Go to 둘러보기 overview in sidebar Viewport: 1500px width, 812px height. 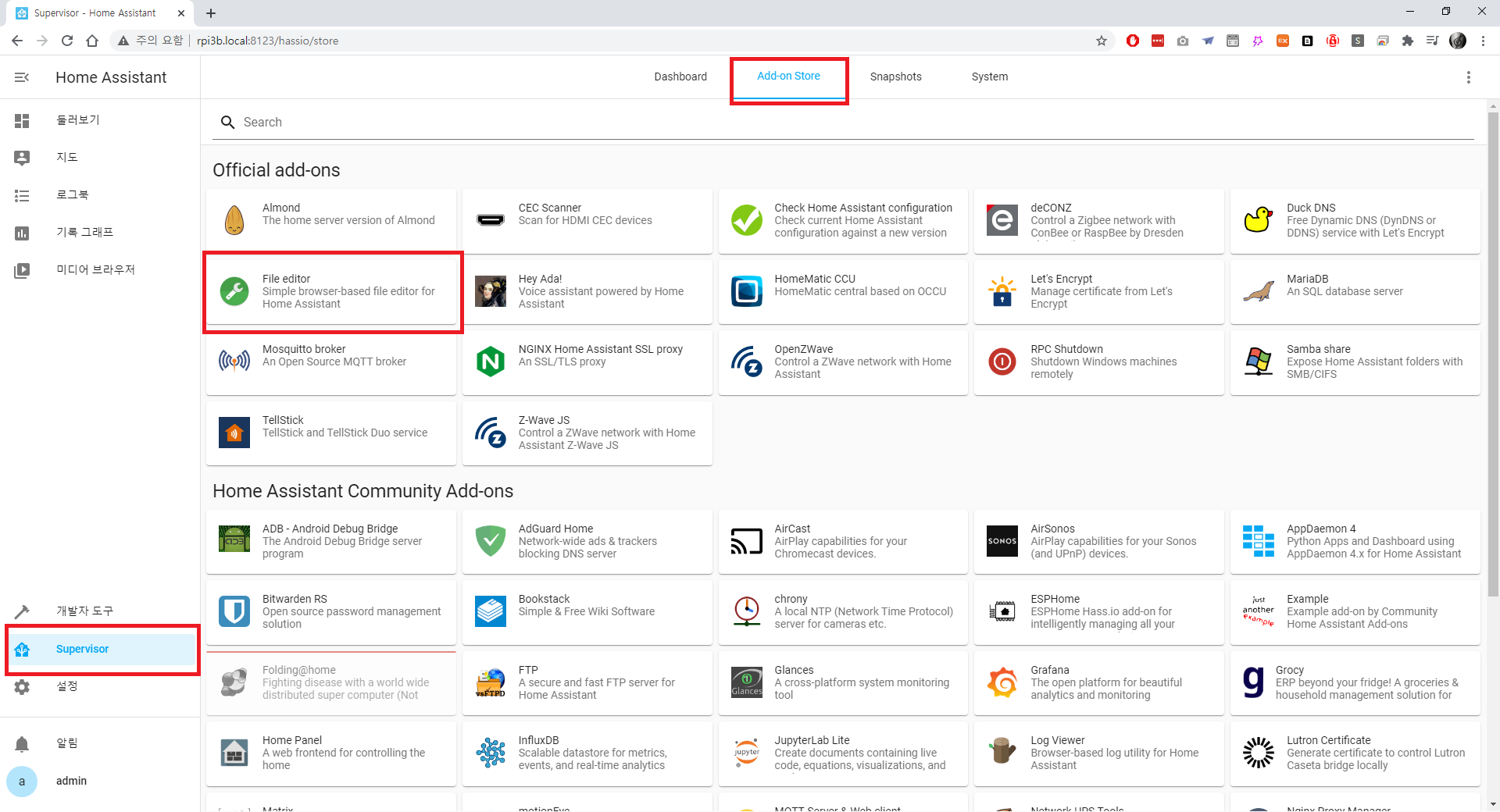point(101,120)
